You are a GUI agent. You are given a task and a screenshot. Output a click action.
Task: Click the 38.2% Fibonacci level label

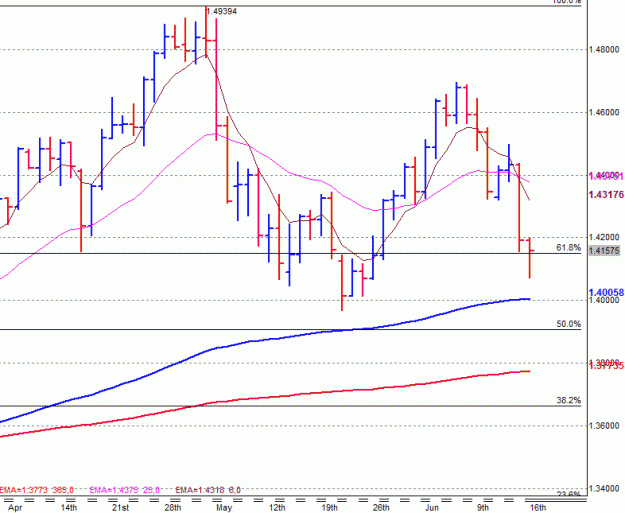coord(568,401)
